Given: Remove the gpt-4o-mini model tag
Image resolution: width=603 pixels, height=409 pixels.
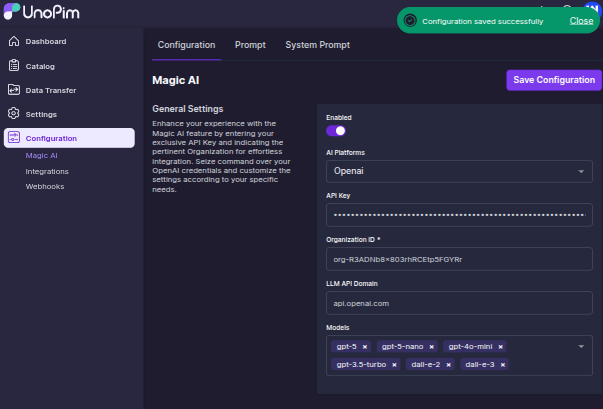Looking at the screenshot, I should click(500, 347).
